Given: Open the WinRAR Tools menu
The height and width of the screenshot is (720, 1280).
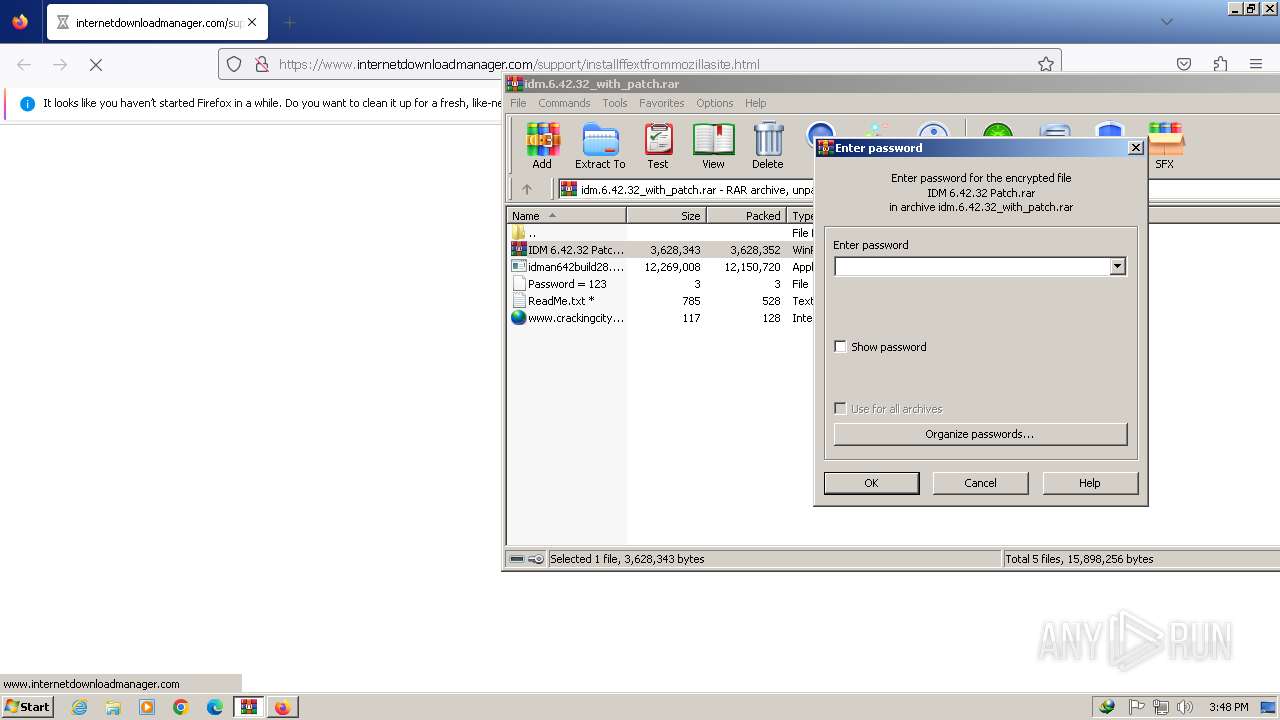Looking at the screenshot, I should click(615, 103).
